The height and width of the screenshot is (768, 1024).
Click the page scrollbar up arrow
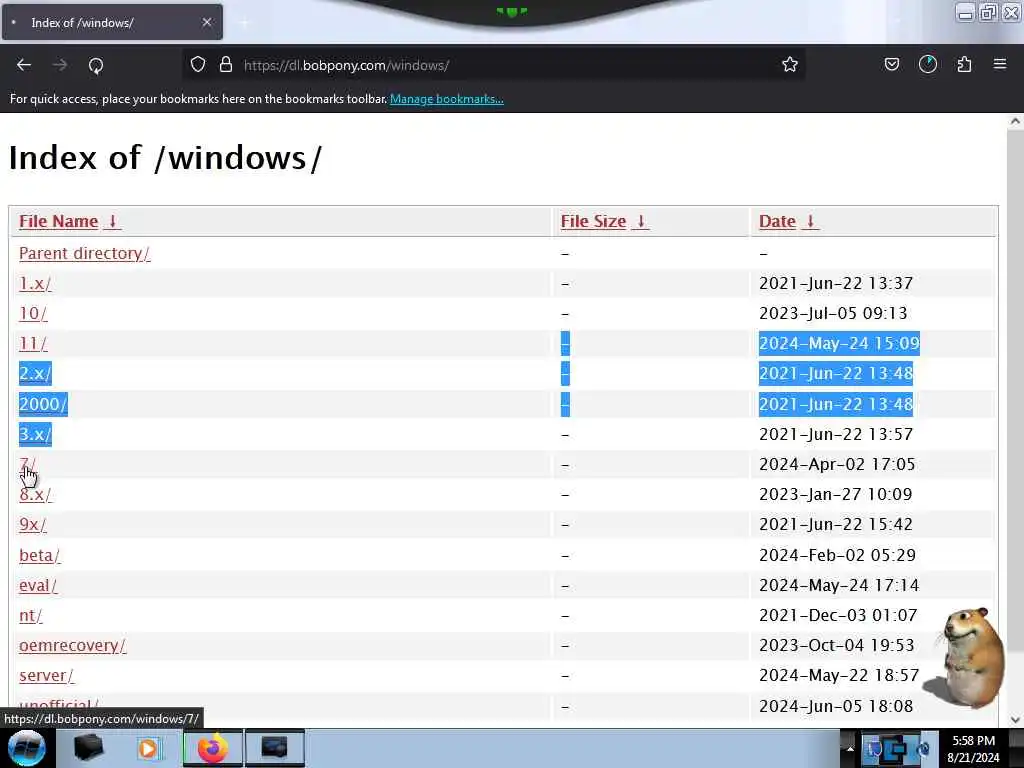1015,121
